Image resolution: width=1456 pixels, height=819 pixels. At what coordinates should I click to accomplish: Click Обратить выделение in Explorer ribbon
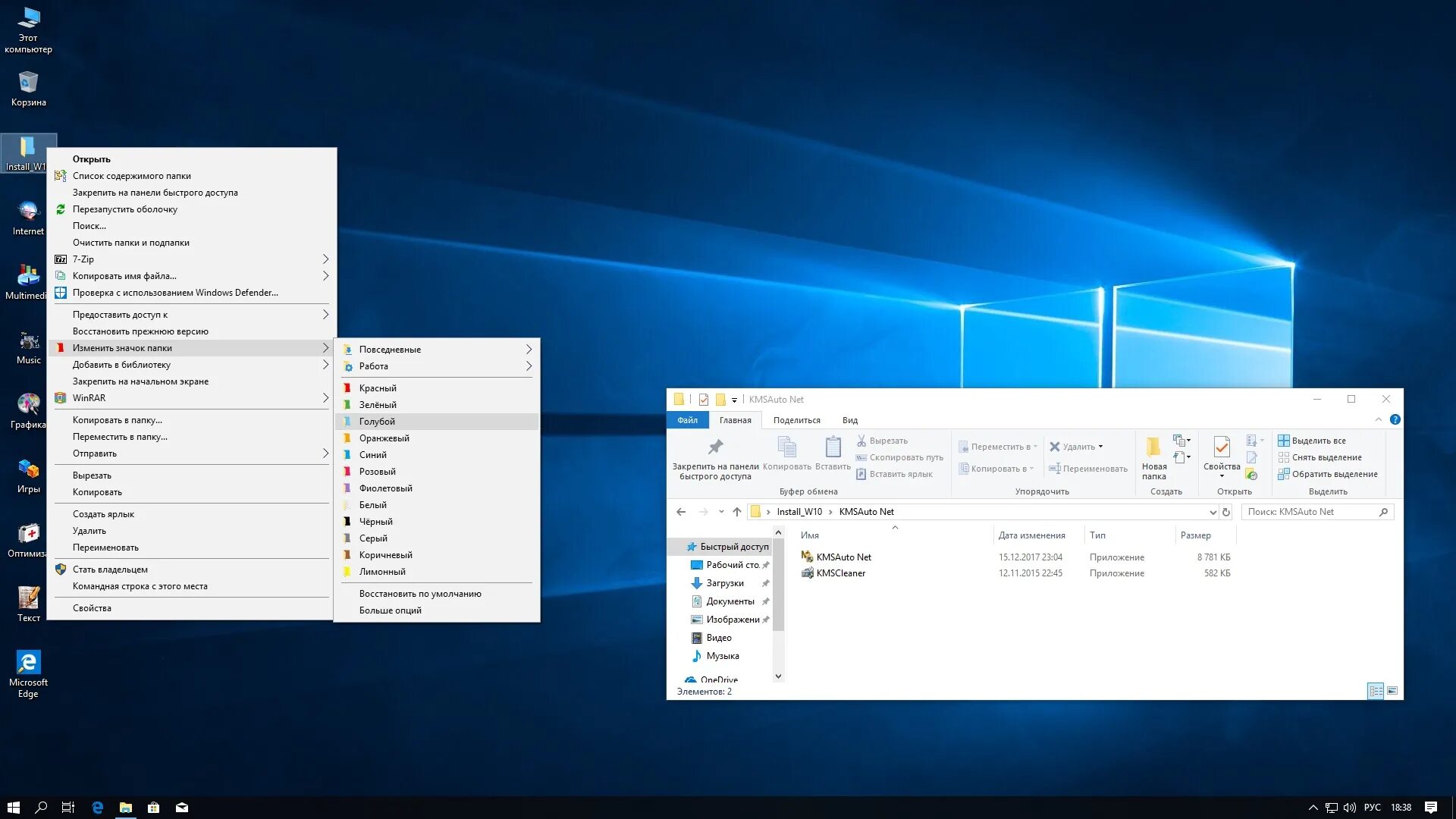click(1328, 474)
